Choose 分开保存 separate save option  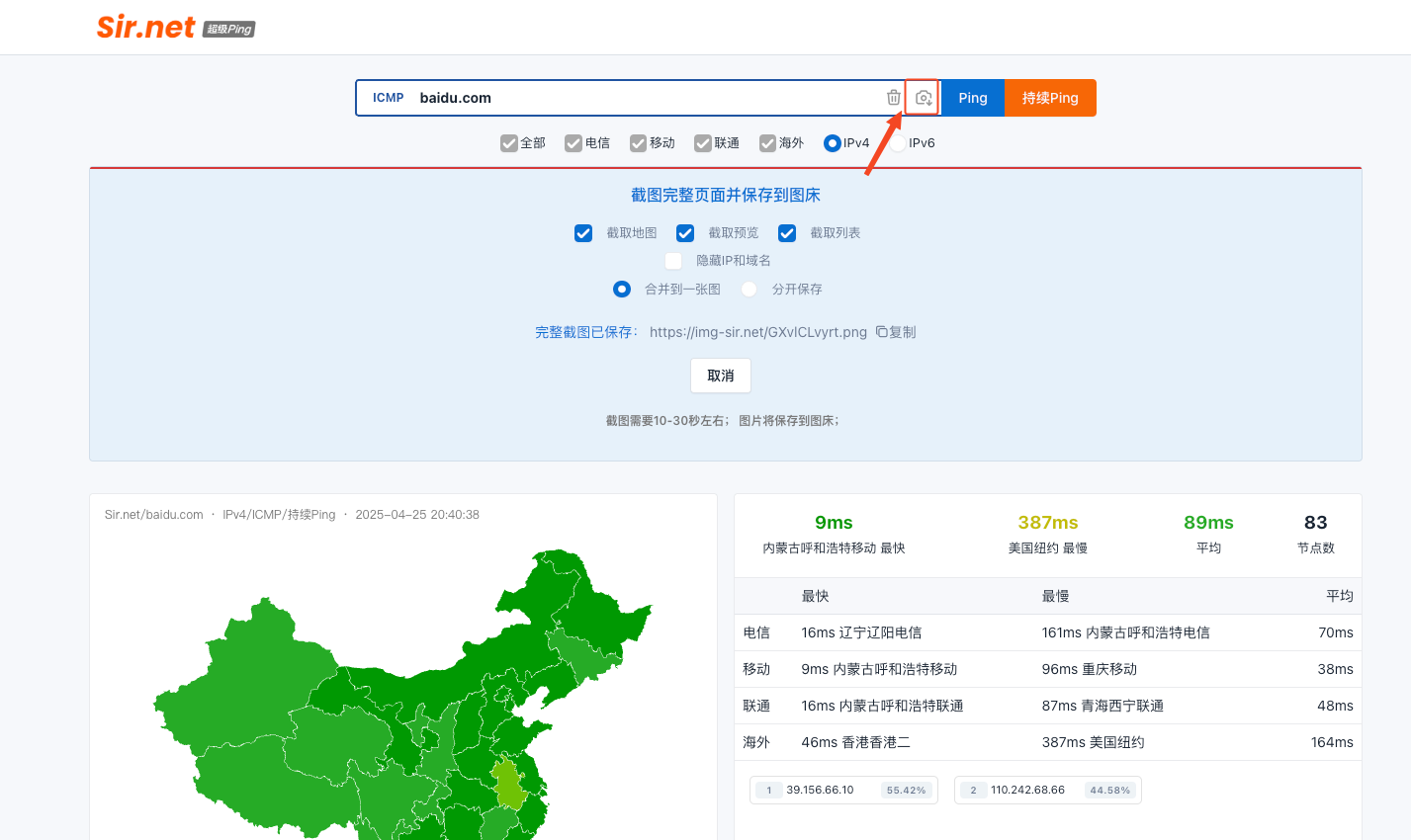coord(750,290)
